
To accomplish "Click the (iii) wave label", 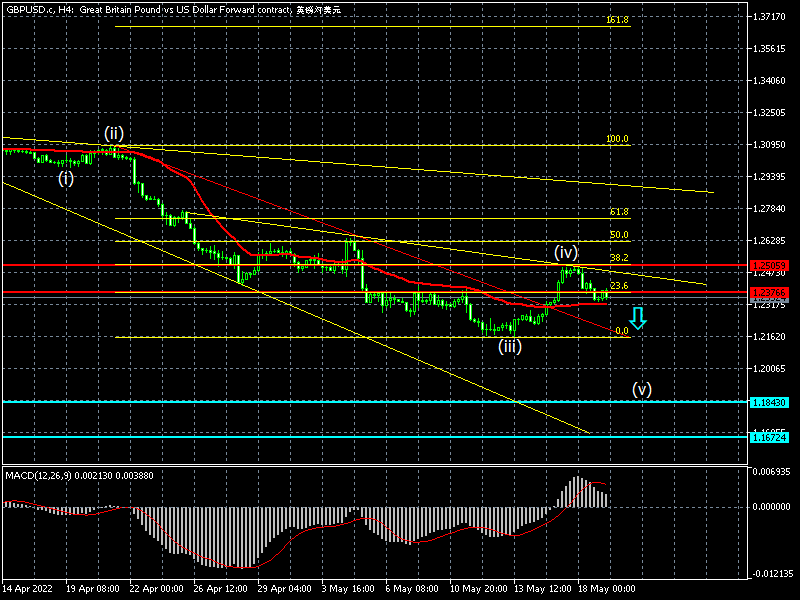I will (x=510, y=347).
